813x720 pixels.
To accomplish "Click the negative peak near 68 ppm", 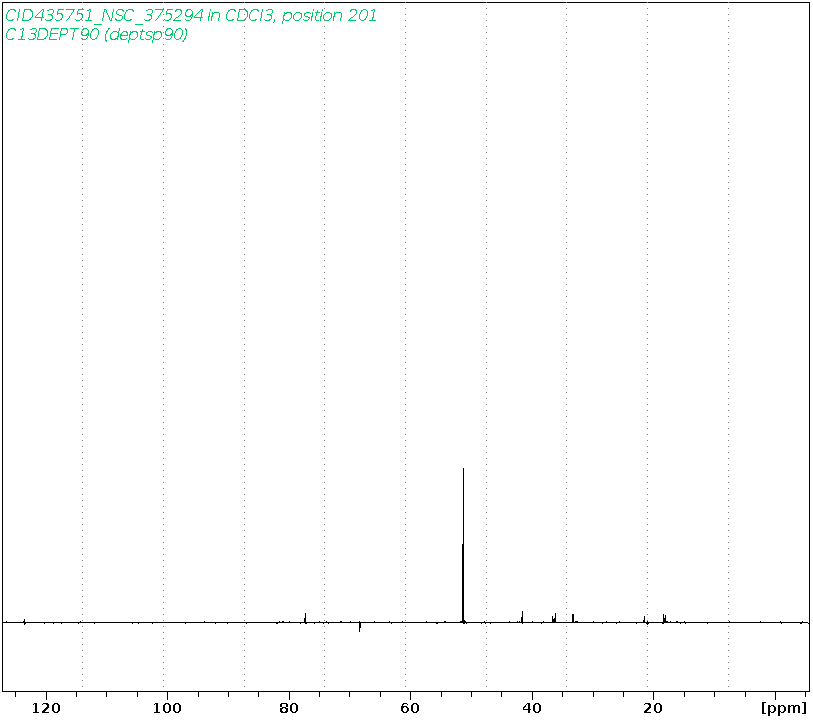I will (359, 627).
